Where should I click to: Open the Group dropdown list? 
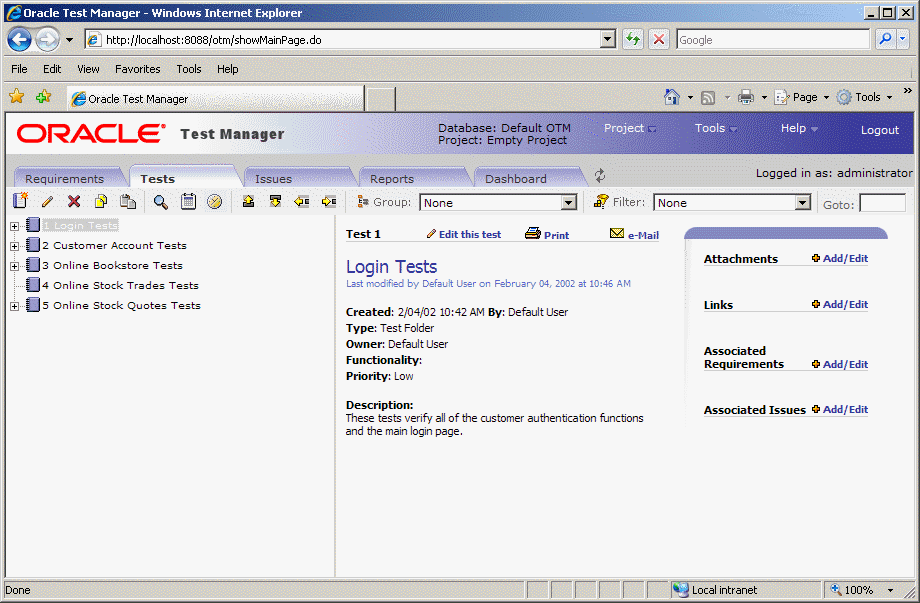pos(569,202)
